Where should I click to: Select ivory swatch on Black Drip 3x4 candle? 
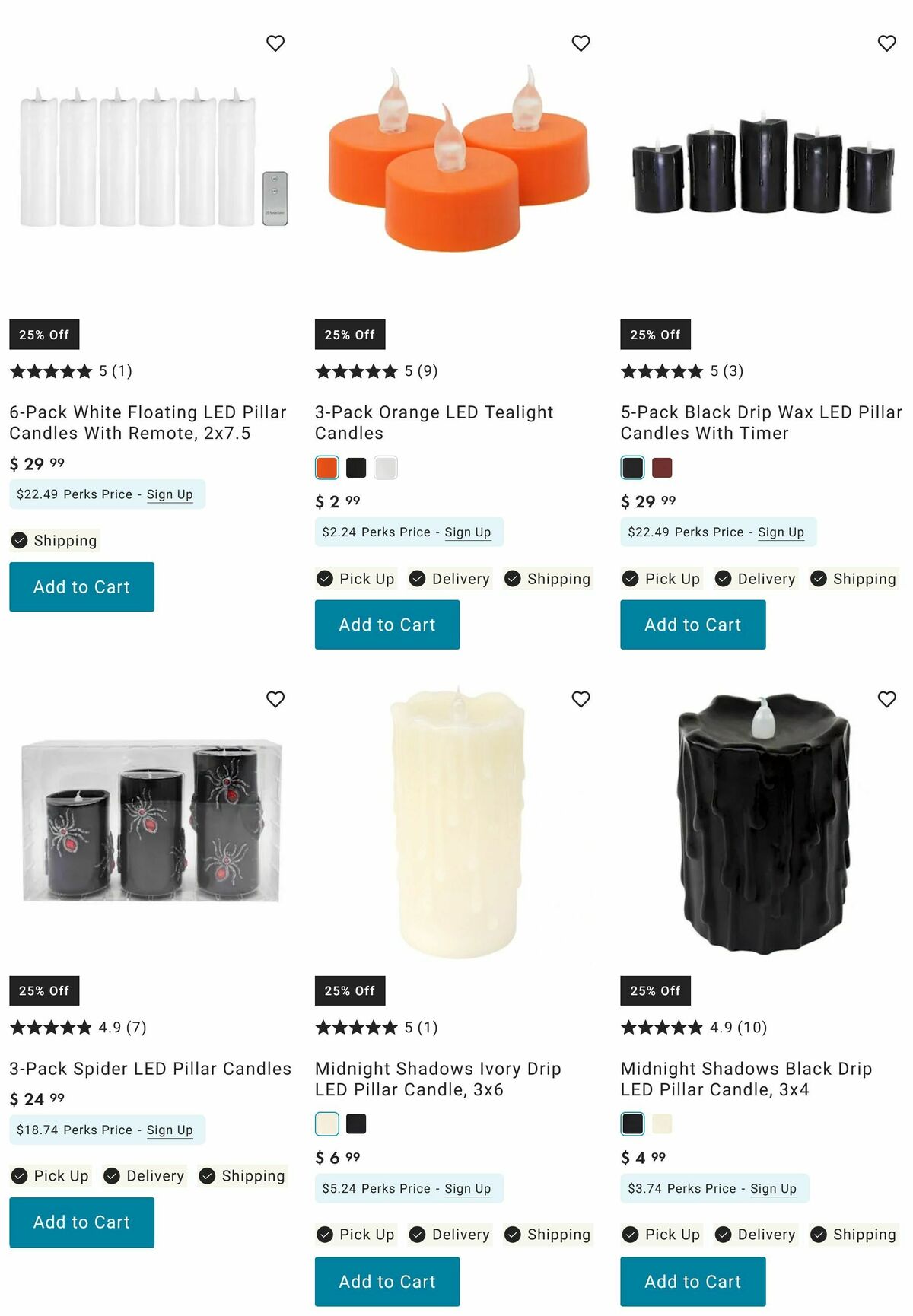coord(662,1124)
